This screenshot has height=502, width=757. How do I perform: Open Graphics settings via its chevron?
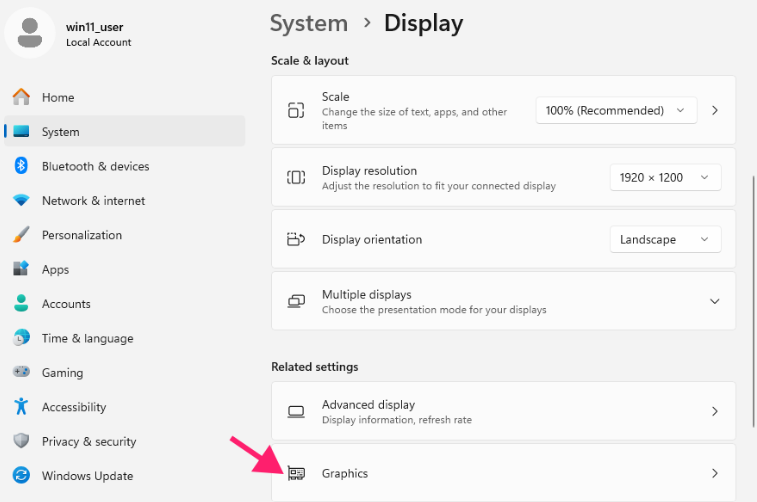pyautogui.click(x=715, y=474)
